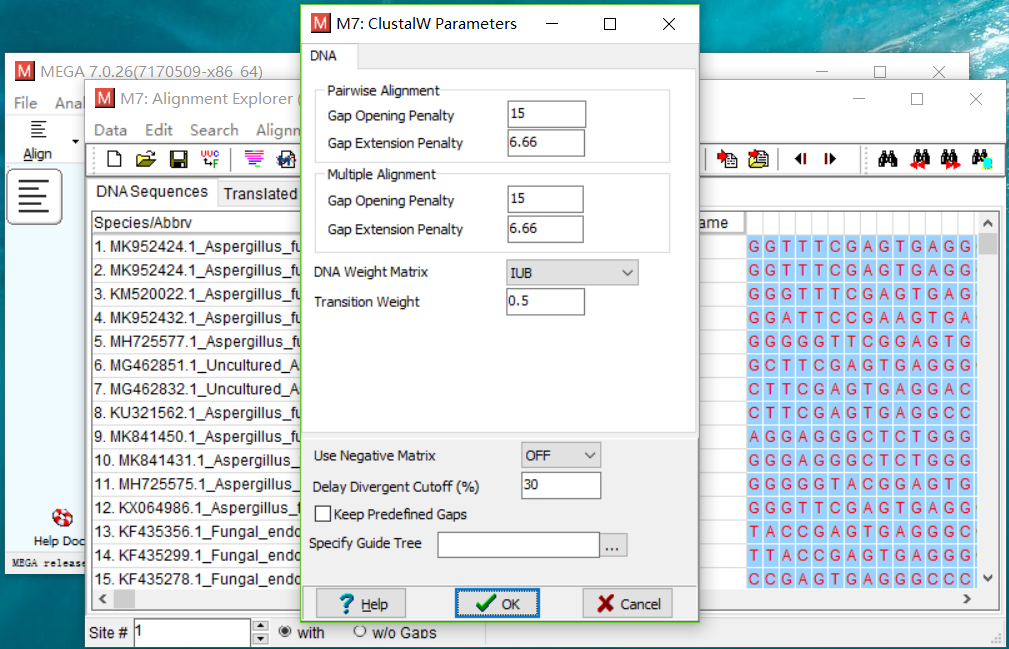
Task: Open the File menu in MEGA window
Action: click(26, 103)
